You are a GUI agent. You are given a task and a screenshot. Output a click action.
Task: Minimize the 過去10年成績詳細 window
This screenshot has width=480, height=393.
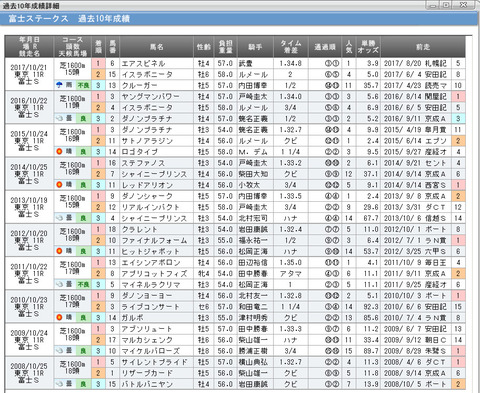(x=432, y=5)
